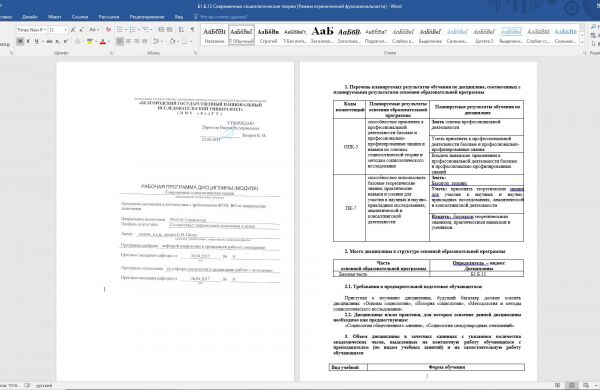Image resolution: width=600 pixels, height=390 pixels.
Task: Align text right
Action: (137, 41)
